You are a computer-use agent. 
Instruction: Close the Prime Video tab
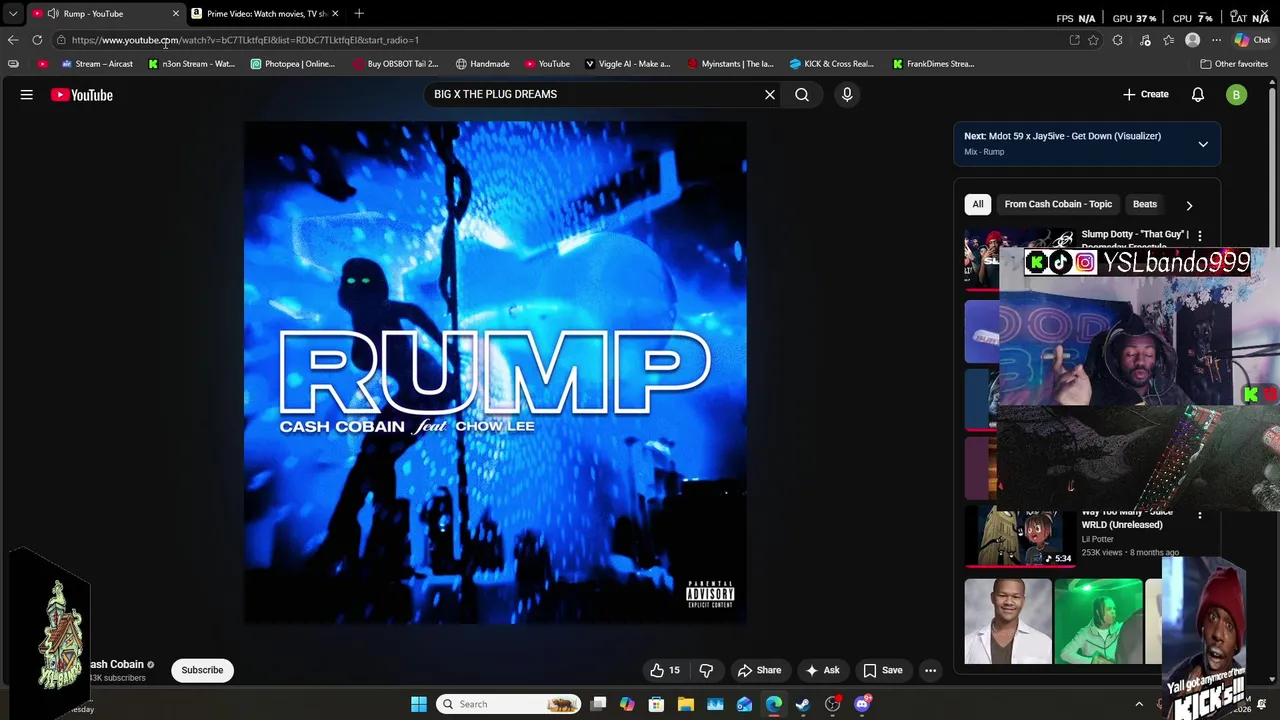pos(335,14)
